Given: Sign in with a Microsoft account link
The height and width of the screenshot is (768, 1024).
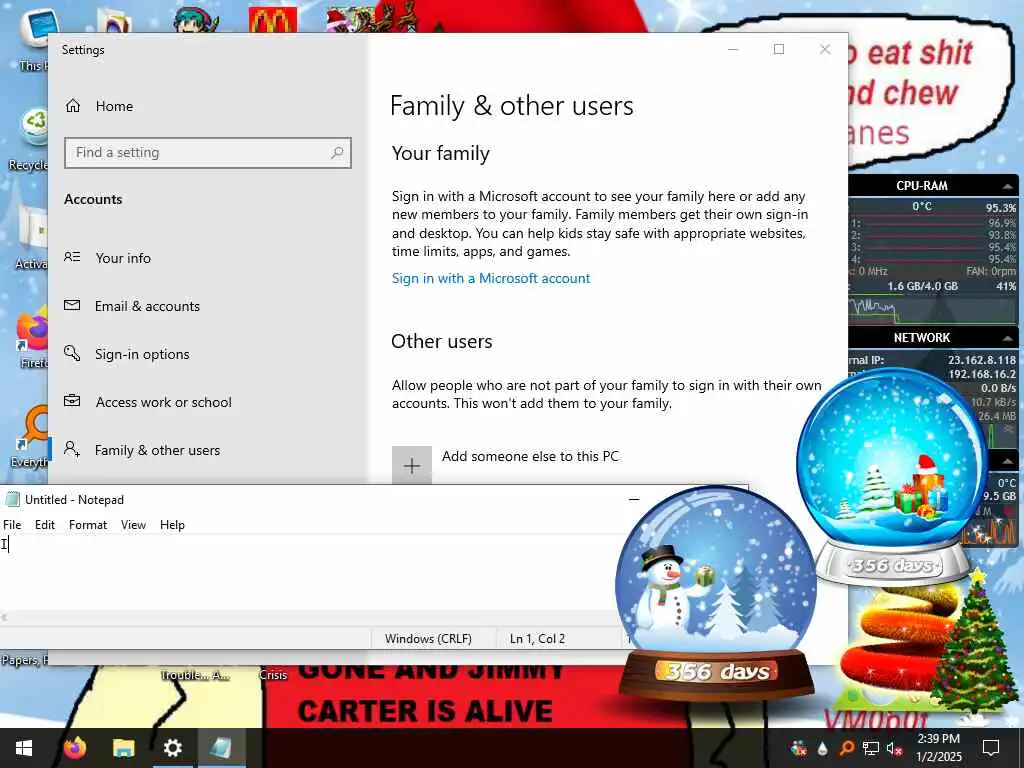Looking at the screenshot, I should pyautogui.click(x=490, y=278).
